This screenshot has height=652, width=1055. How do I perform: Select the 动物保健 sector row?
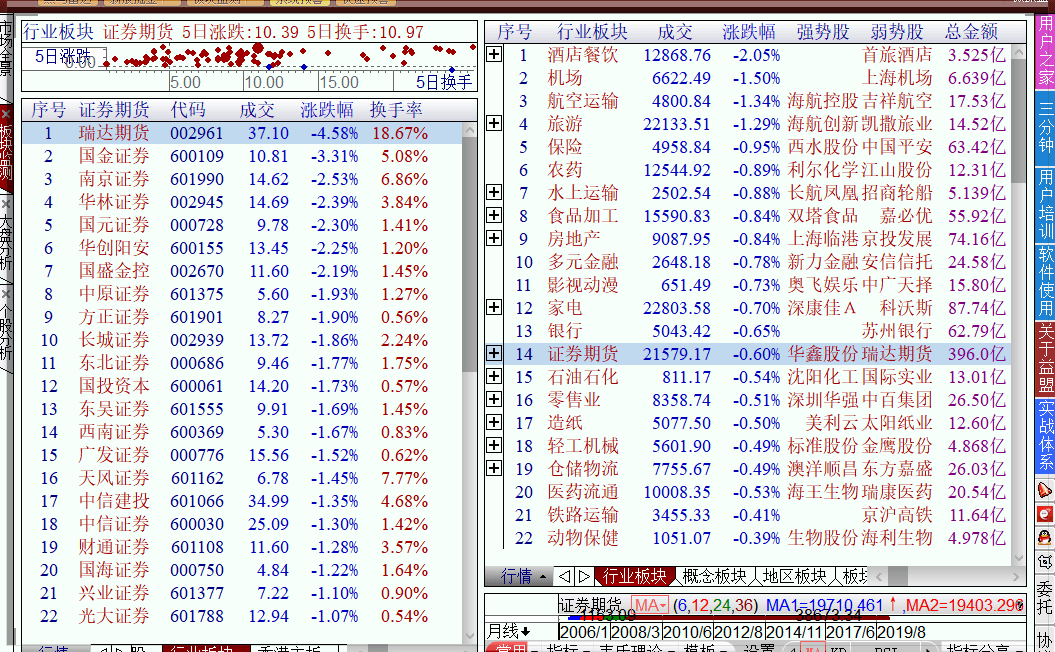tap(757, 538)
